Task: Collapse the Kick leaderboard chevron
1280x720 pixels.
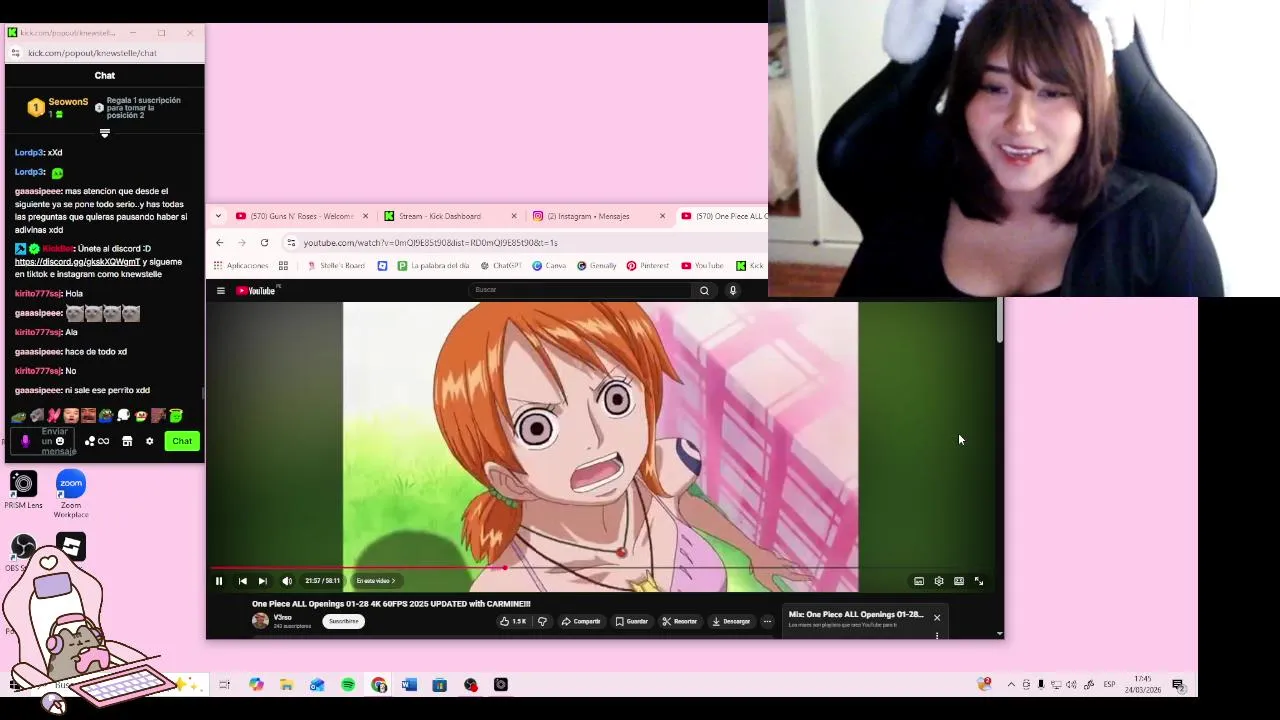Action: [x=105, y=133]
